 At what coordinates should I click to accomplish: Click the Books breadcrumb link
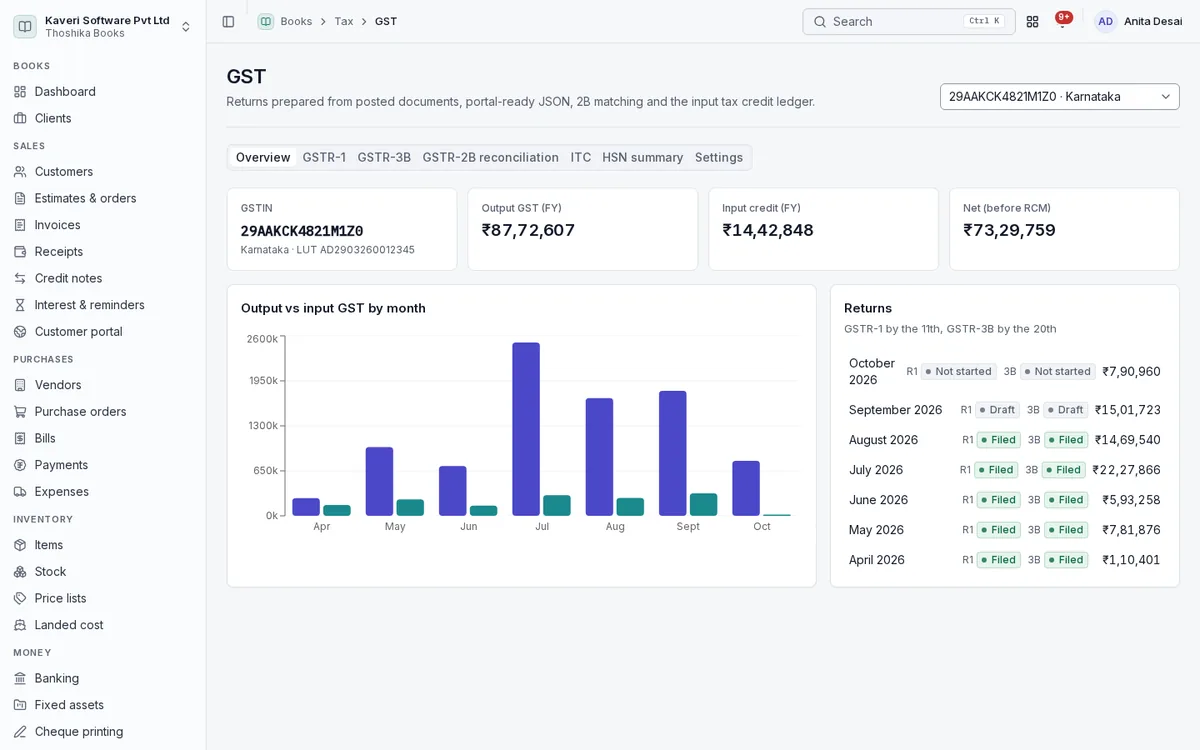[x=296, y=21]
